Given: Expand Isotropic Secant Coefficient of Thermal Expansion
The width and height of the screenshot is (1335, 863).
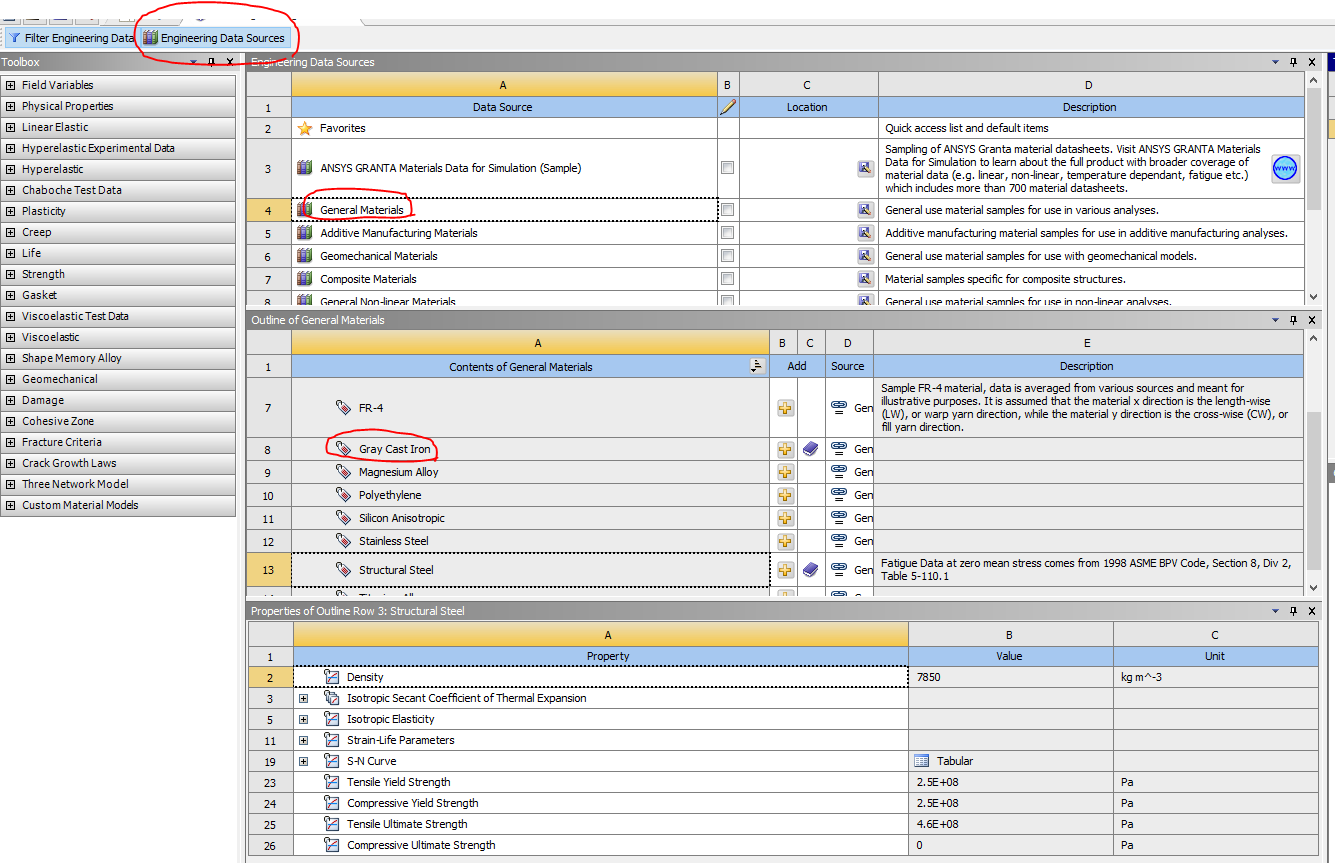Looking at the screenshot, I should click(303, 698).
